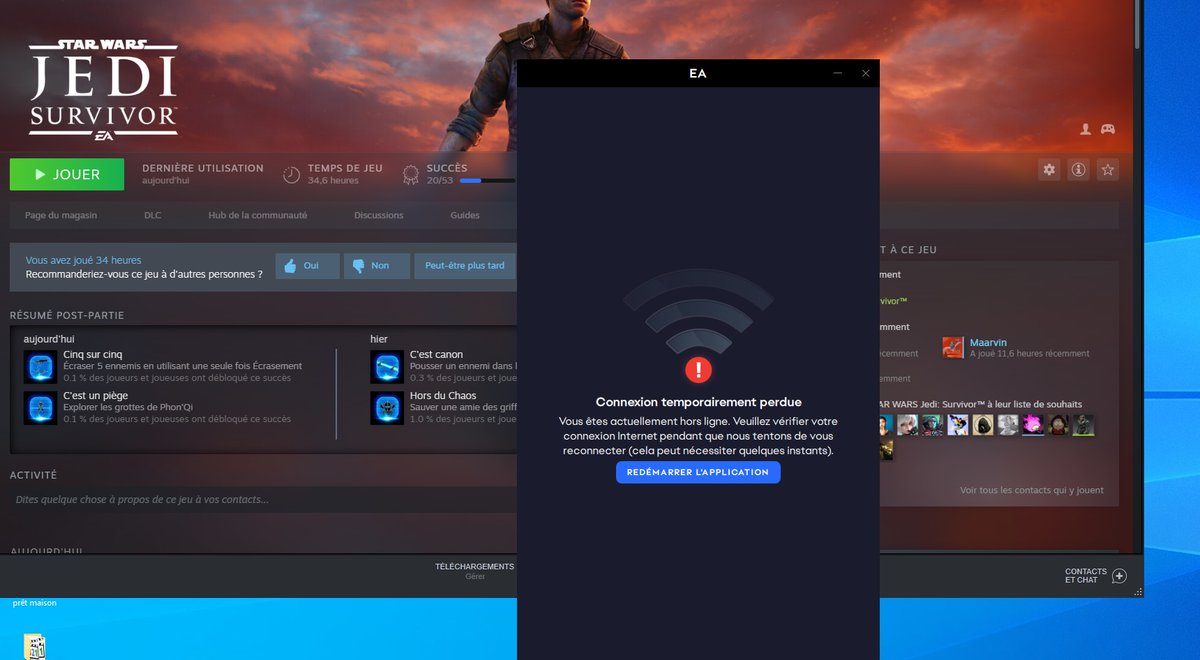Image resolution: width=1200 pixels, height=660 pixels.
Task: Click the prêt maison desktop label
Action: click(x=35, y=603)
